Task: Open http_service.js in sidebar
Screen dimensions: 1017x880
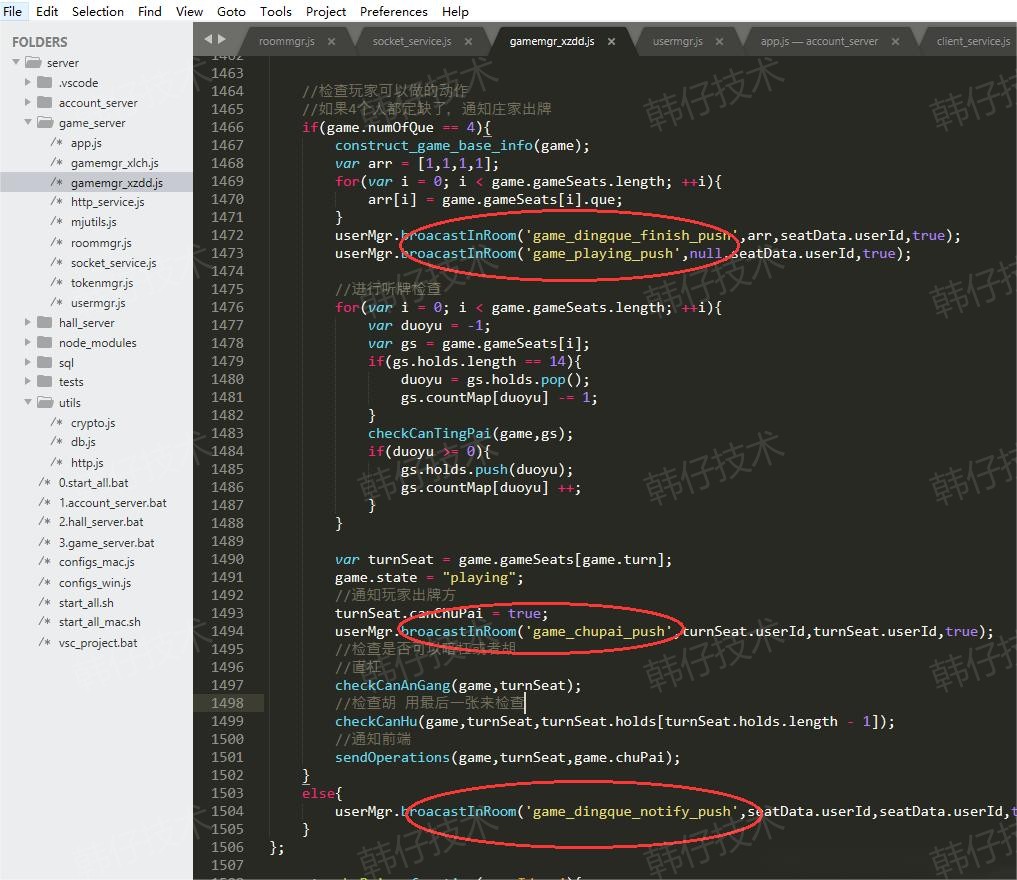Action: point(108,202)
